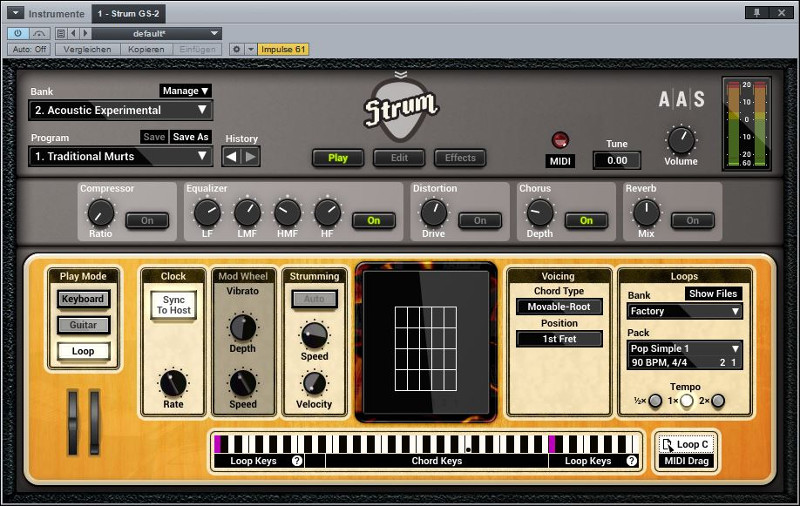
Task: Open Chord Type Movable-Root selector
Action: pyautogui.click(x=559, y=307)
